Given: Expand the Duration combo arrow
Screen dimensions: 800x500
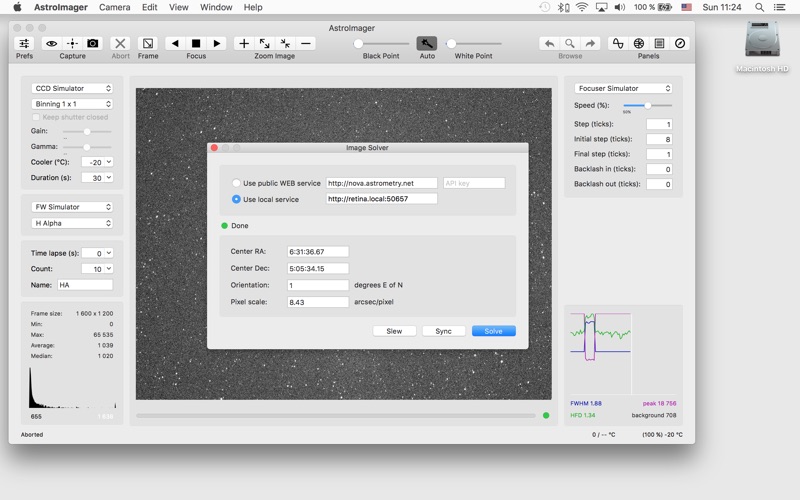Looking at the screenshot, I should click(109, 178).
